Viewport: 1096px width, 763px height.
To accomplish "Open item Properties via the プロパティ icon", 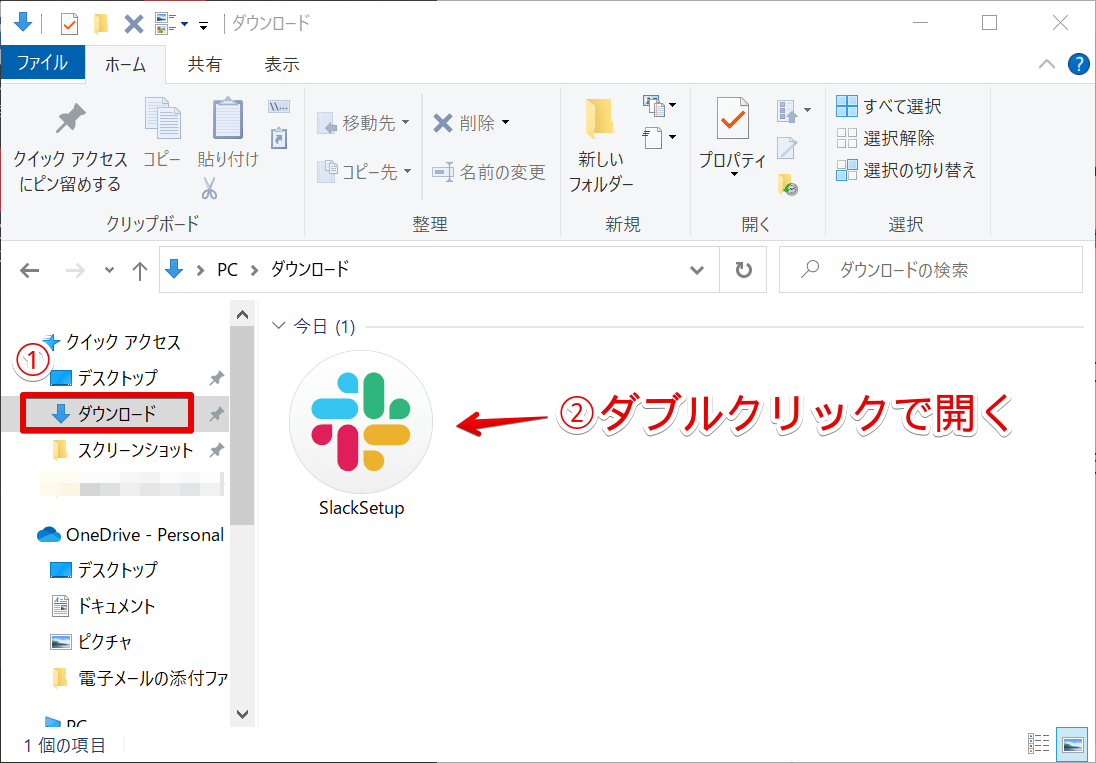I will coord(732,120).
